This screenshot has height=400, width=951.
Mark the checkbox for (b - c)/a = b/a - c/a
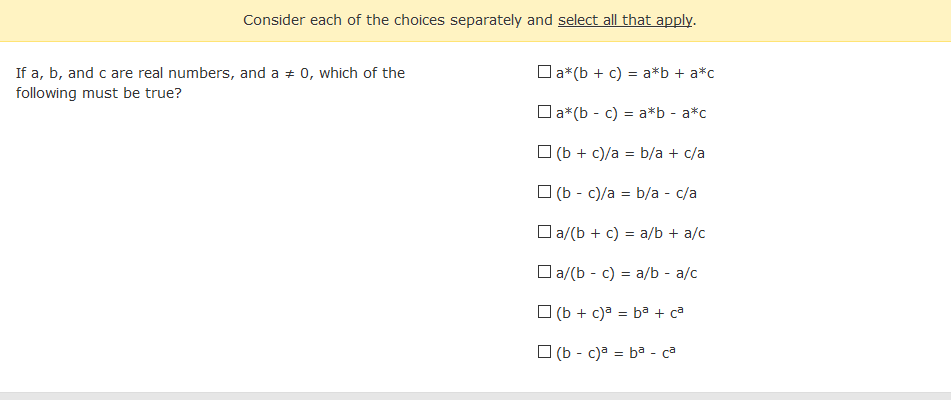(x=544, y=192)
